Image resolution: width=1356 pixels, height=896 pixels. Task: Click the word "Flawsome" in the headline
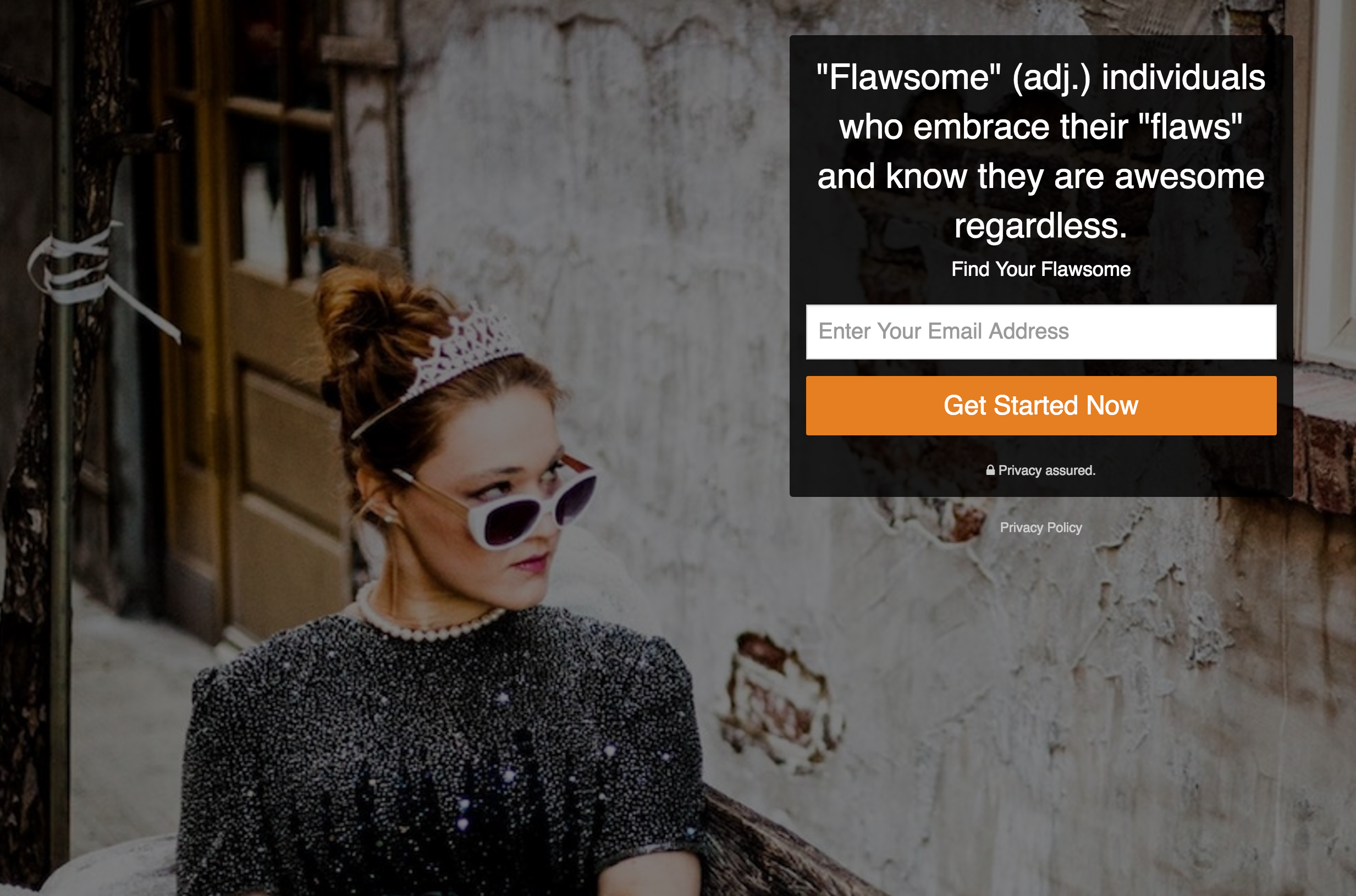[x=908, y=77]
